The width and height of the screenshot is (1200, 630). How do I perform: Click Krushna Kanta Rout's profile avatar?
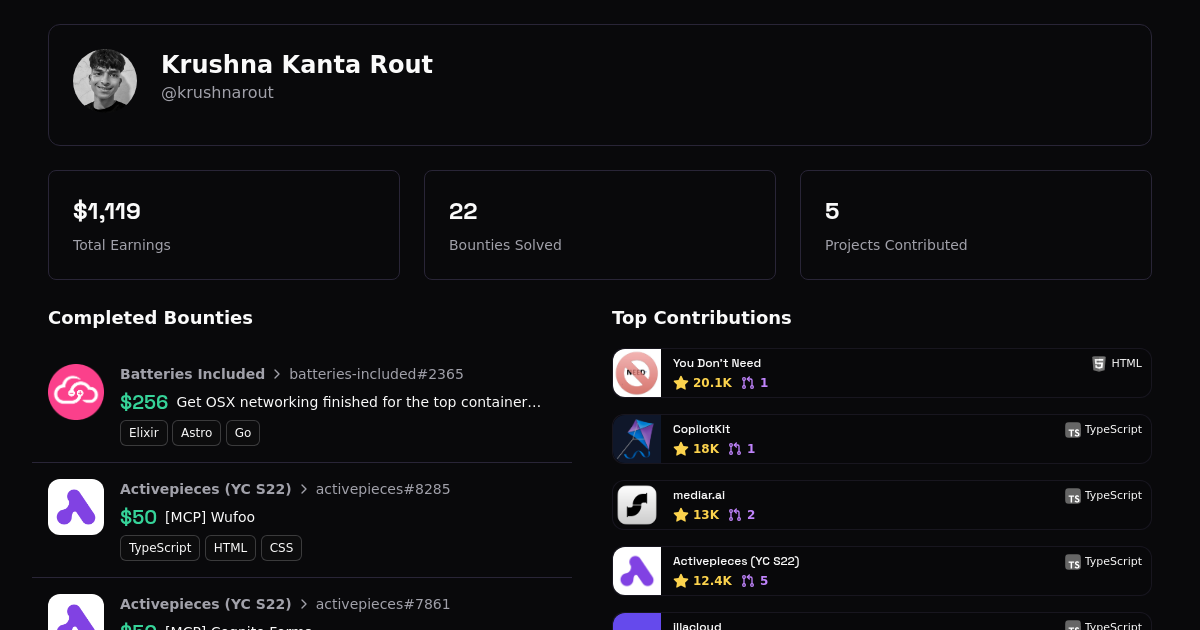pos(105,80)
